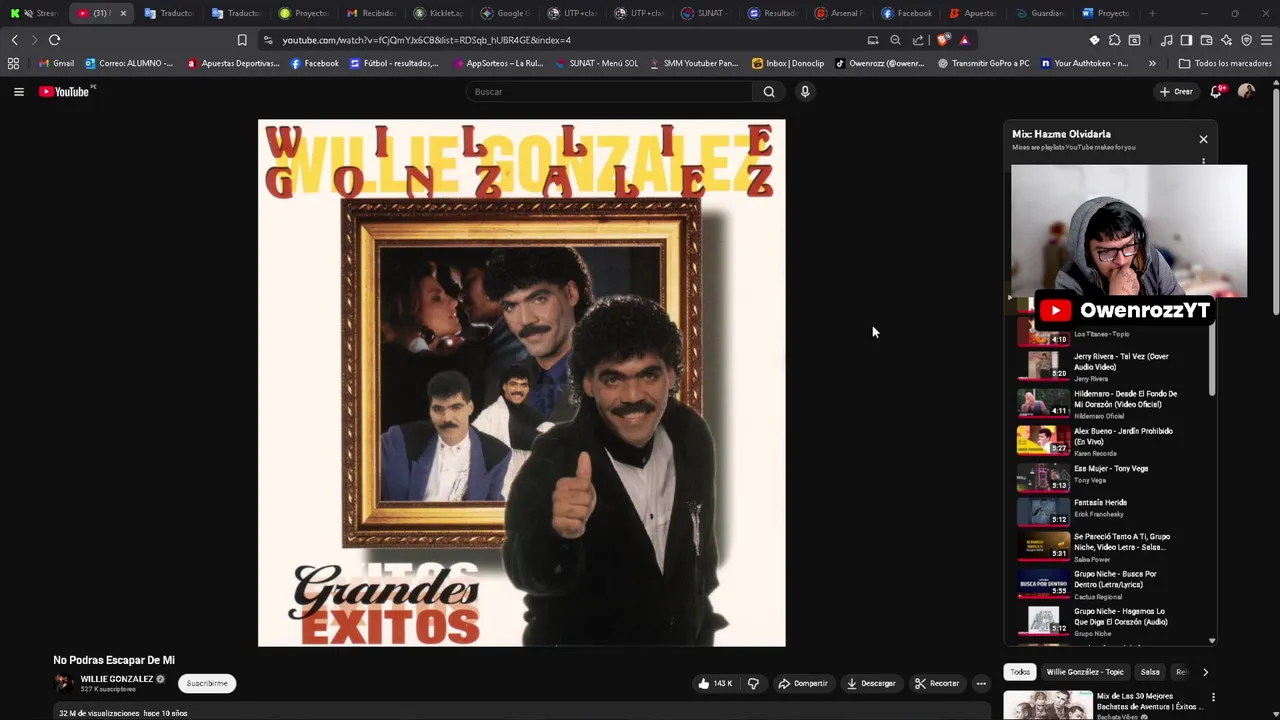Open the Crear create menu
This screenshot has height=720, width=1280.
(x=1176, y=91)
